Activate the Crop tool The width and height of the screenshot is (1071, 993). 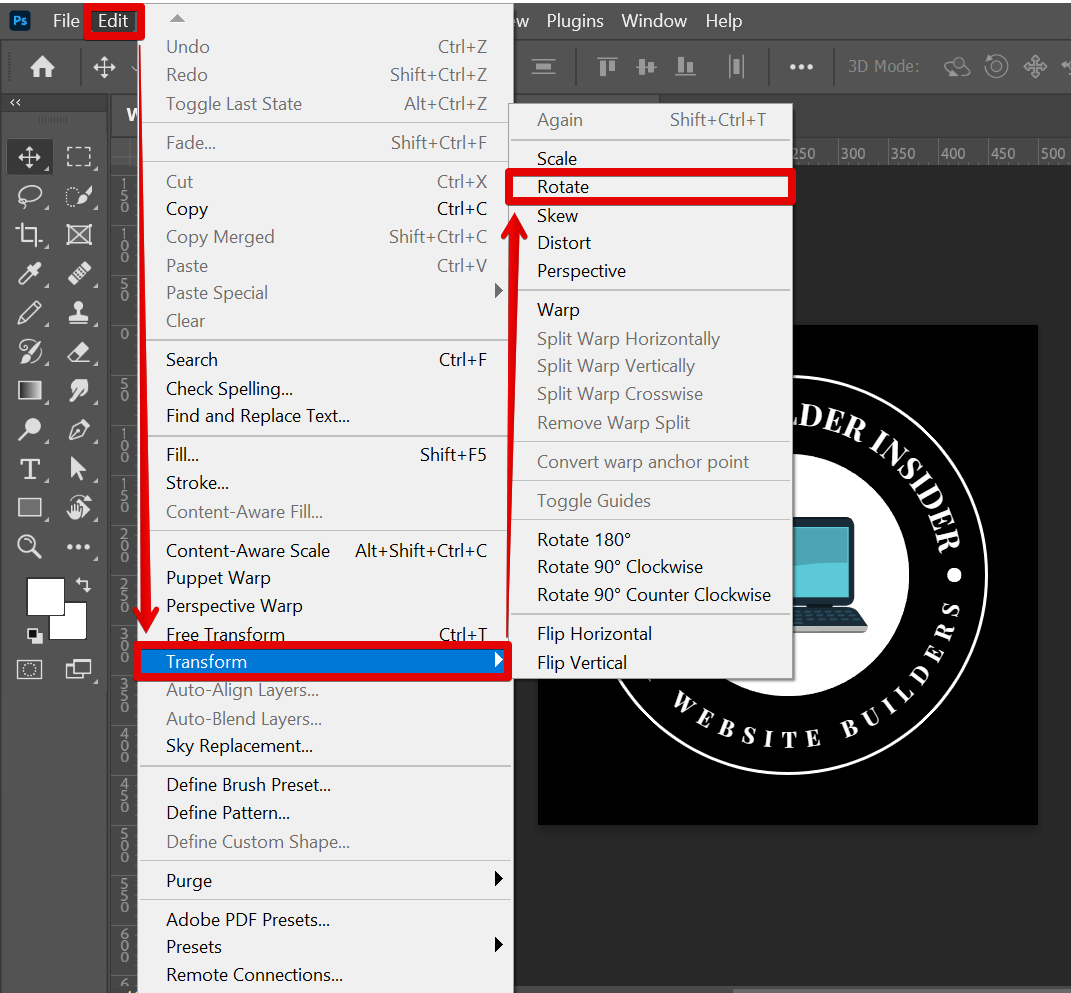coord(29,235)
